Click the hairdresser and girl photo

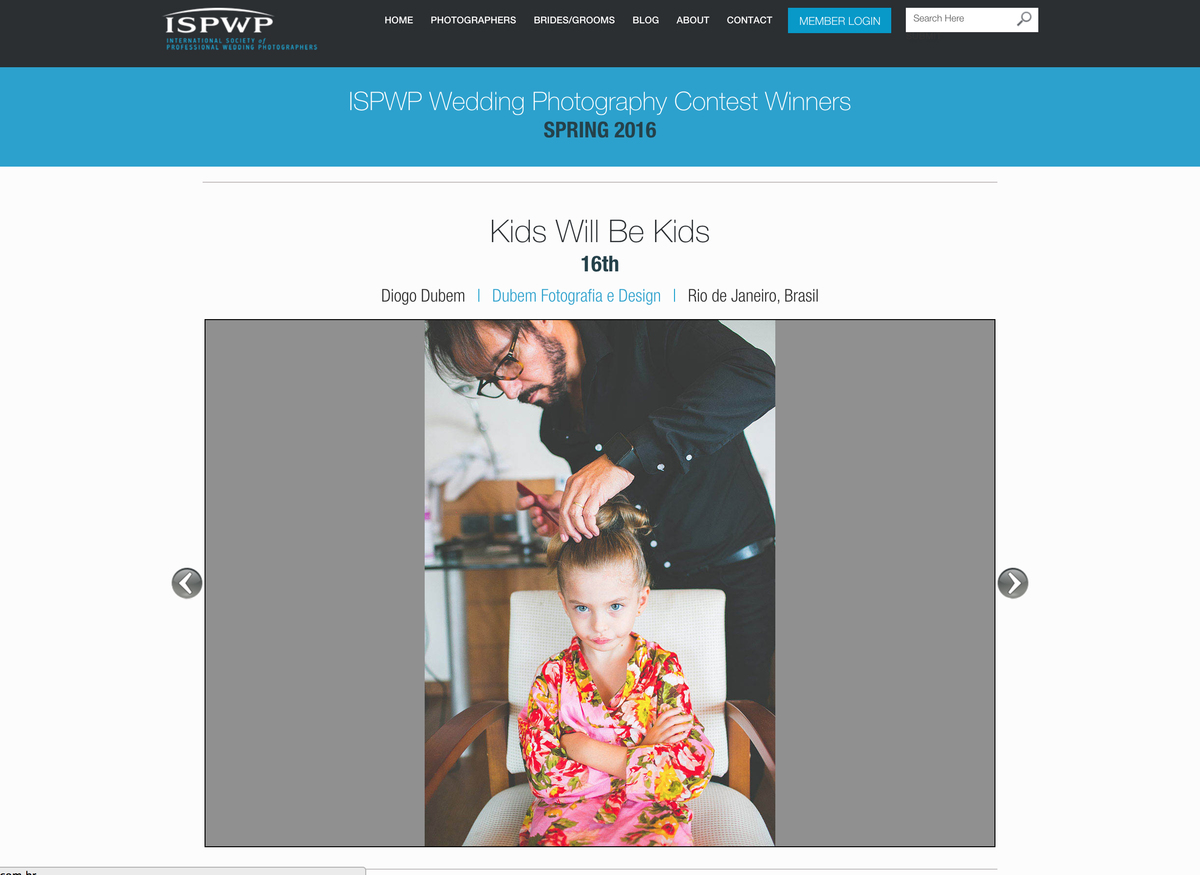point(600,583)
